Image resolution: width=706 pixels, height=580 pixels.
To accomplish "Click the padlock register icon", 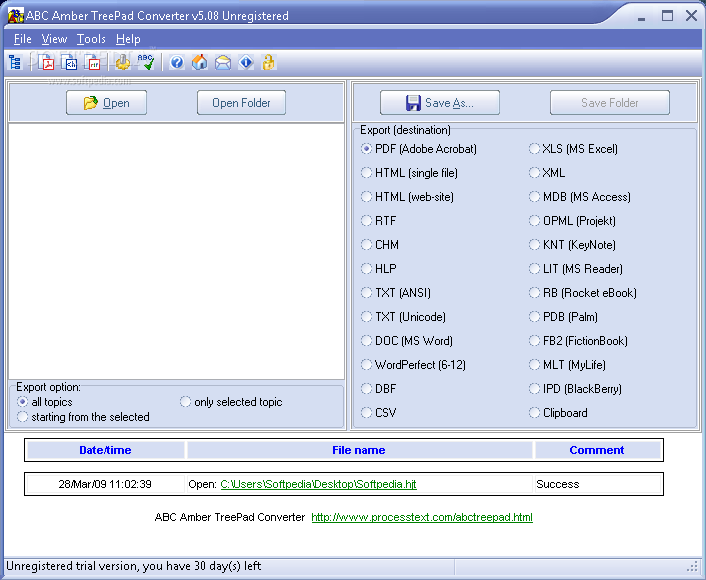I will (x=268, y=62).
